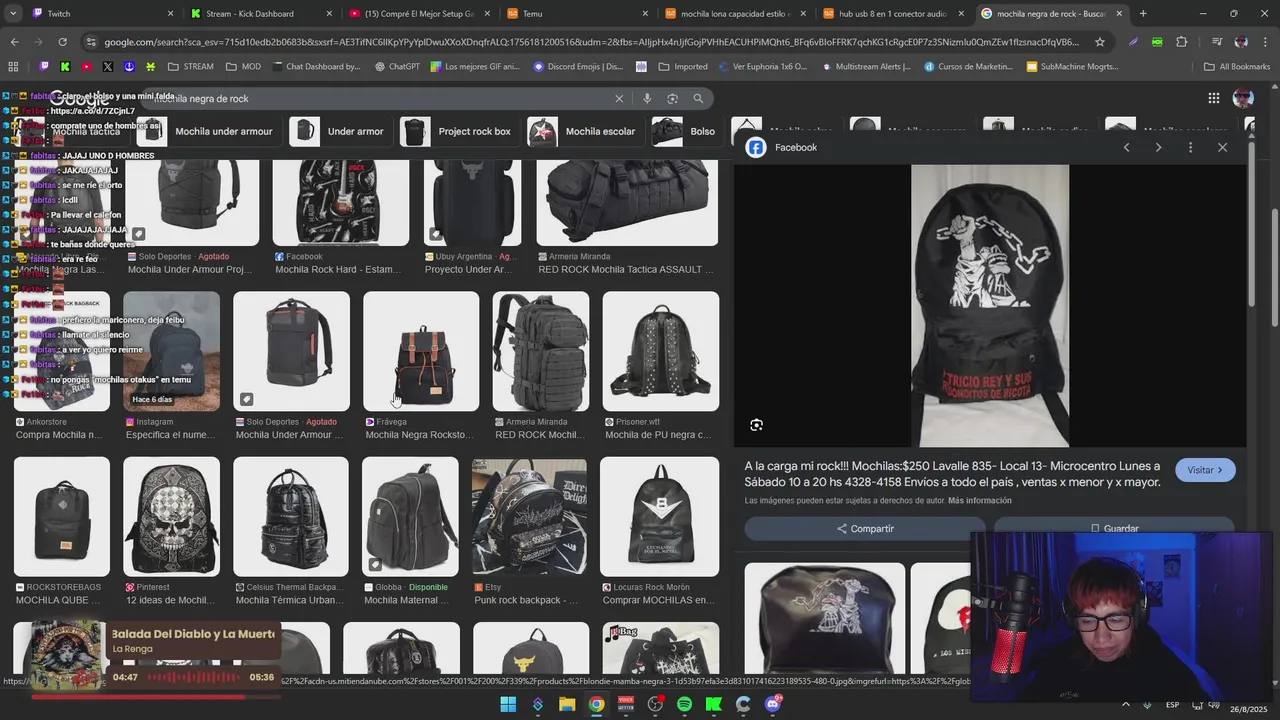Open a new browser tab
Image resolution: width=1280 pixels, height=720 pixels.
pyautogui.click(x=1143, y=14)
